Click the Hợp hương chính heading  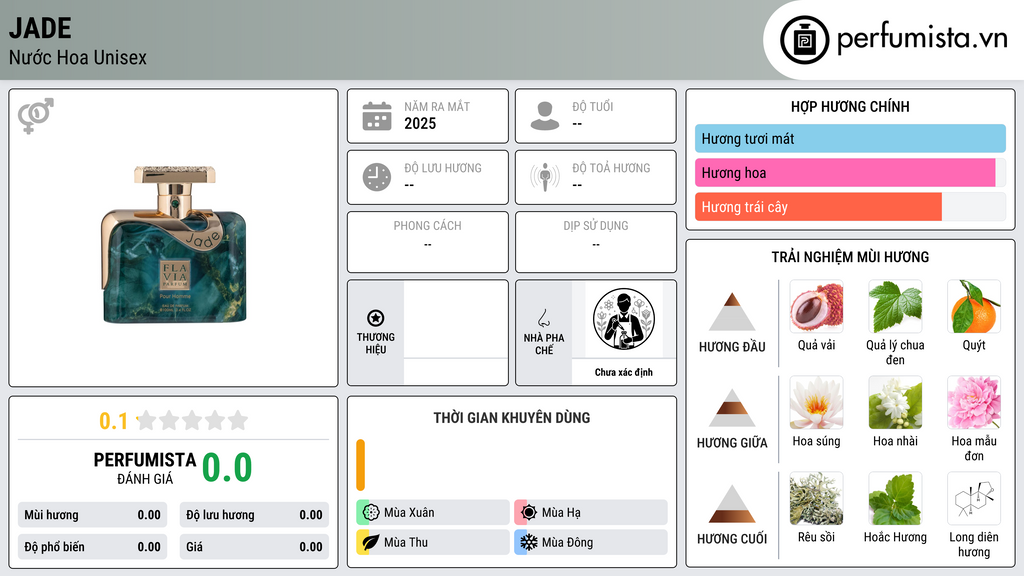click(850, 106)
